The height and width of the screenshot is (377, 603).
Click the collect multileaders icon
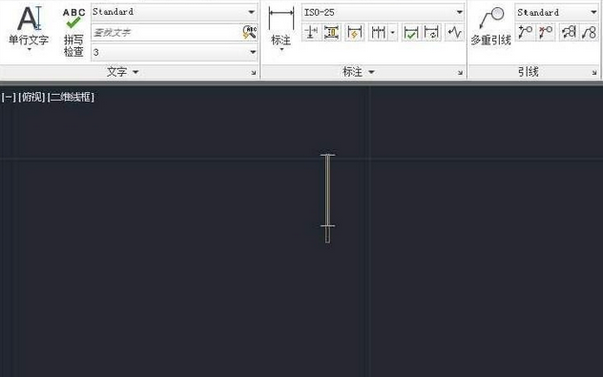click(589, 32)
